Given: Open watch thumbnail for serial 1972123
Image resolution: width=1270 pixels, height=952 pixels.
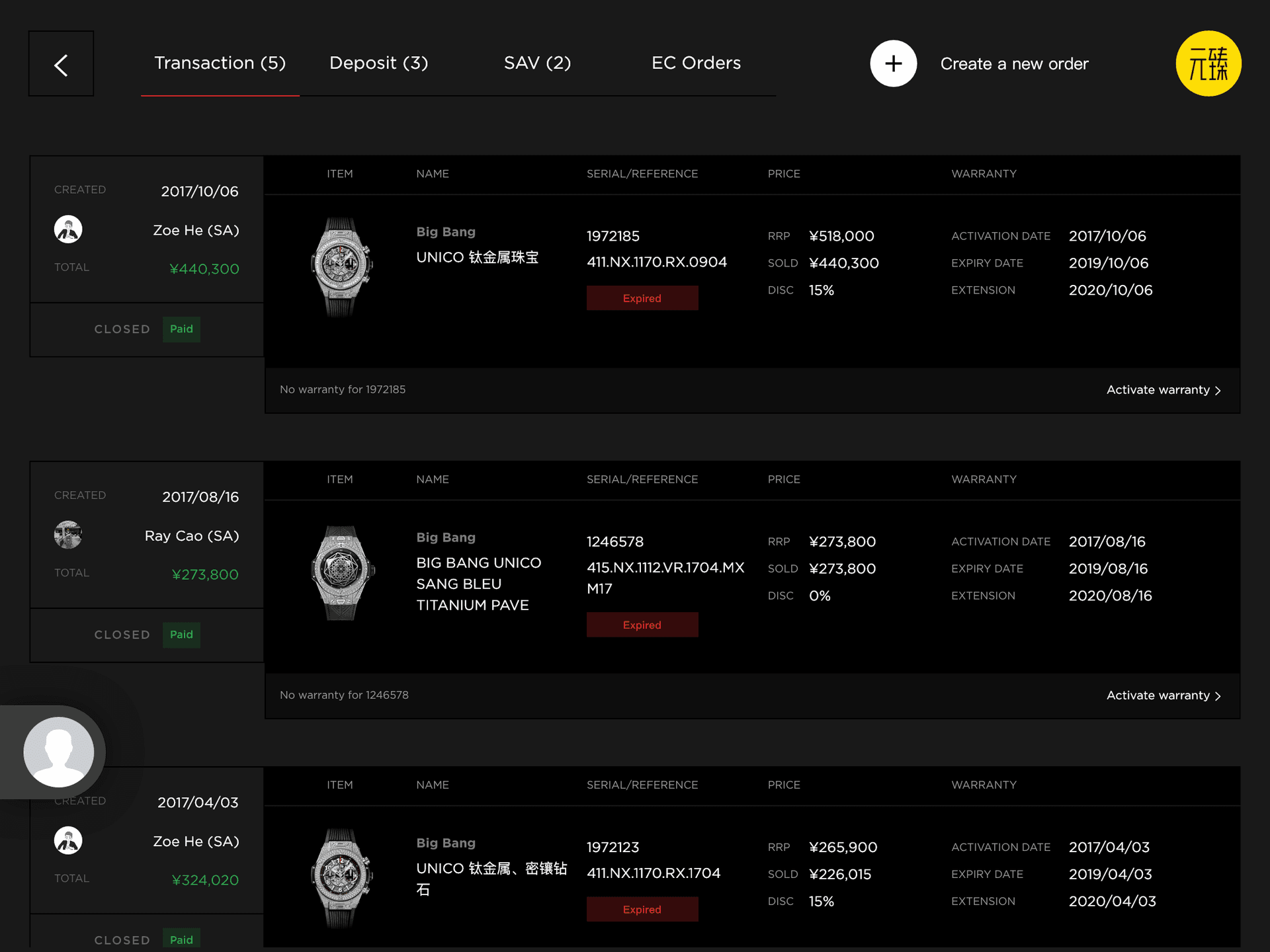Looking at the screenshot, I should (341, 878).
